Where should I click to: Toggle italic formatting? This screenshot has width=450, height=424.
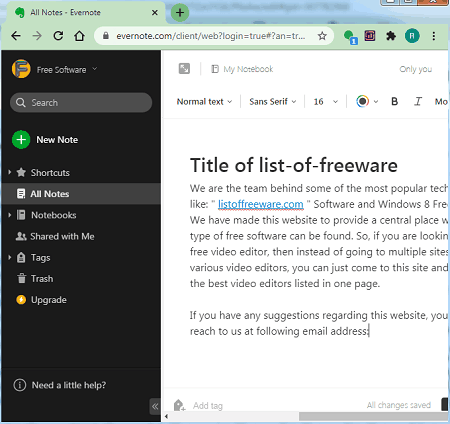(418, 101)
